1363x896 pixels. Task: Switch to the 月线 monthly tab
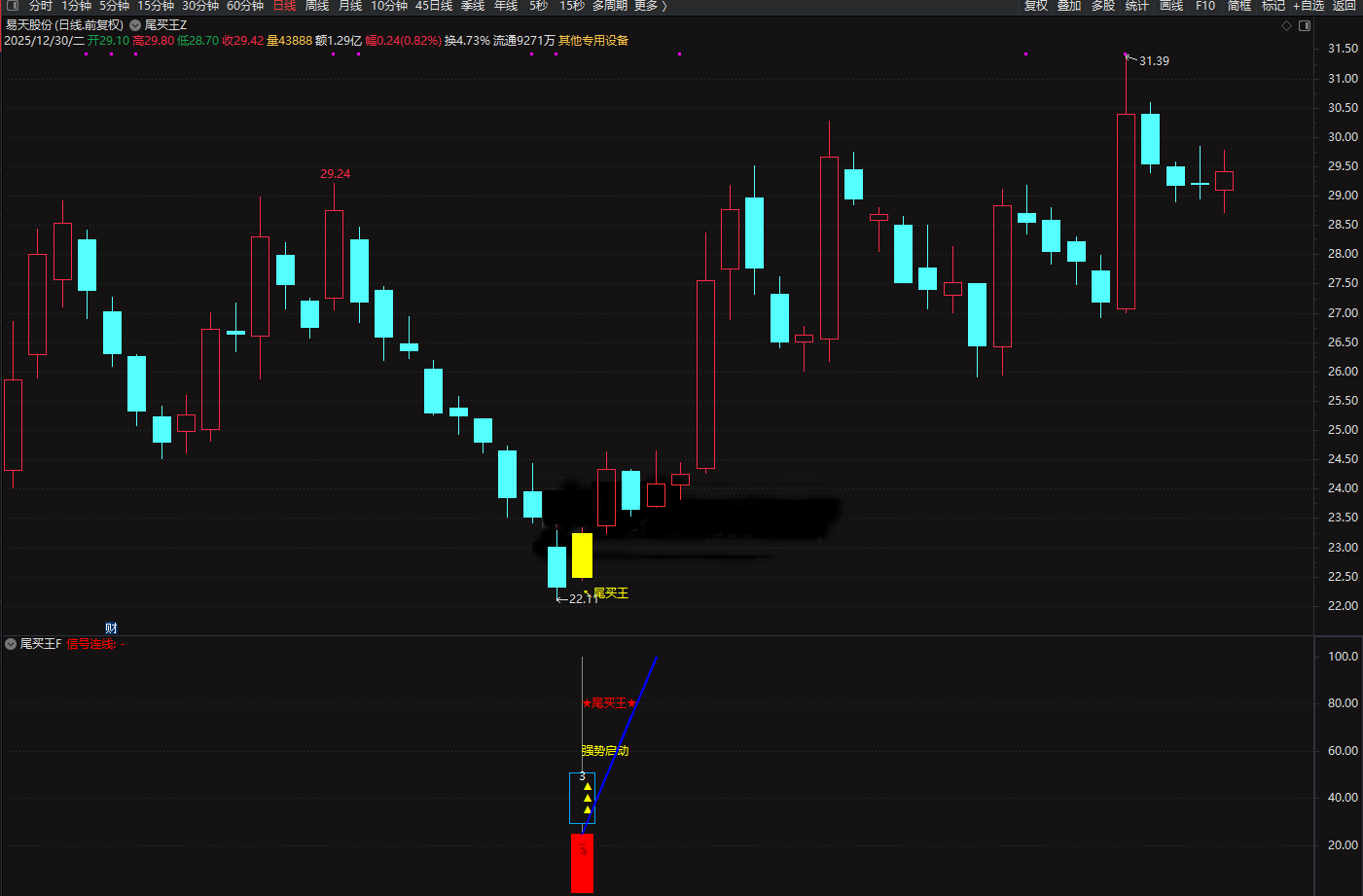(x=350, y=6)
